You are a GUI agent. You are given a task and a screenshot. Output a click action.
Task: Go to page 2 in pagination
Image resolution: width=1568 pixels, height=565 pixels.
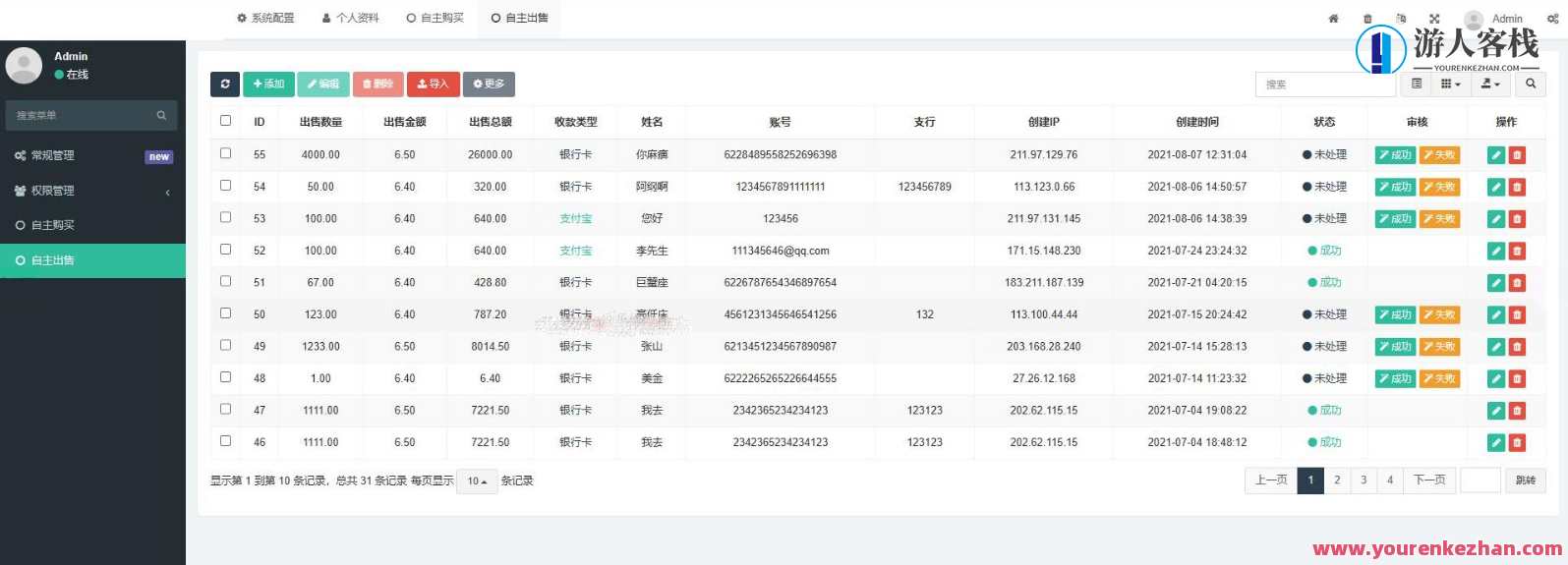pos(1337,480)
